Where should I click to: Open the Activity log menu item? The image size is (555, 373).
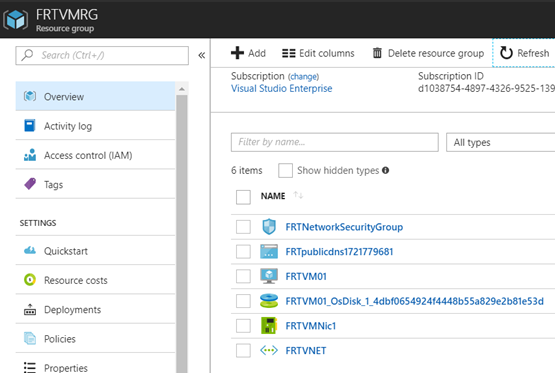[95, 126]
